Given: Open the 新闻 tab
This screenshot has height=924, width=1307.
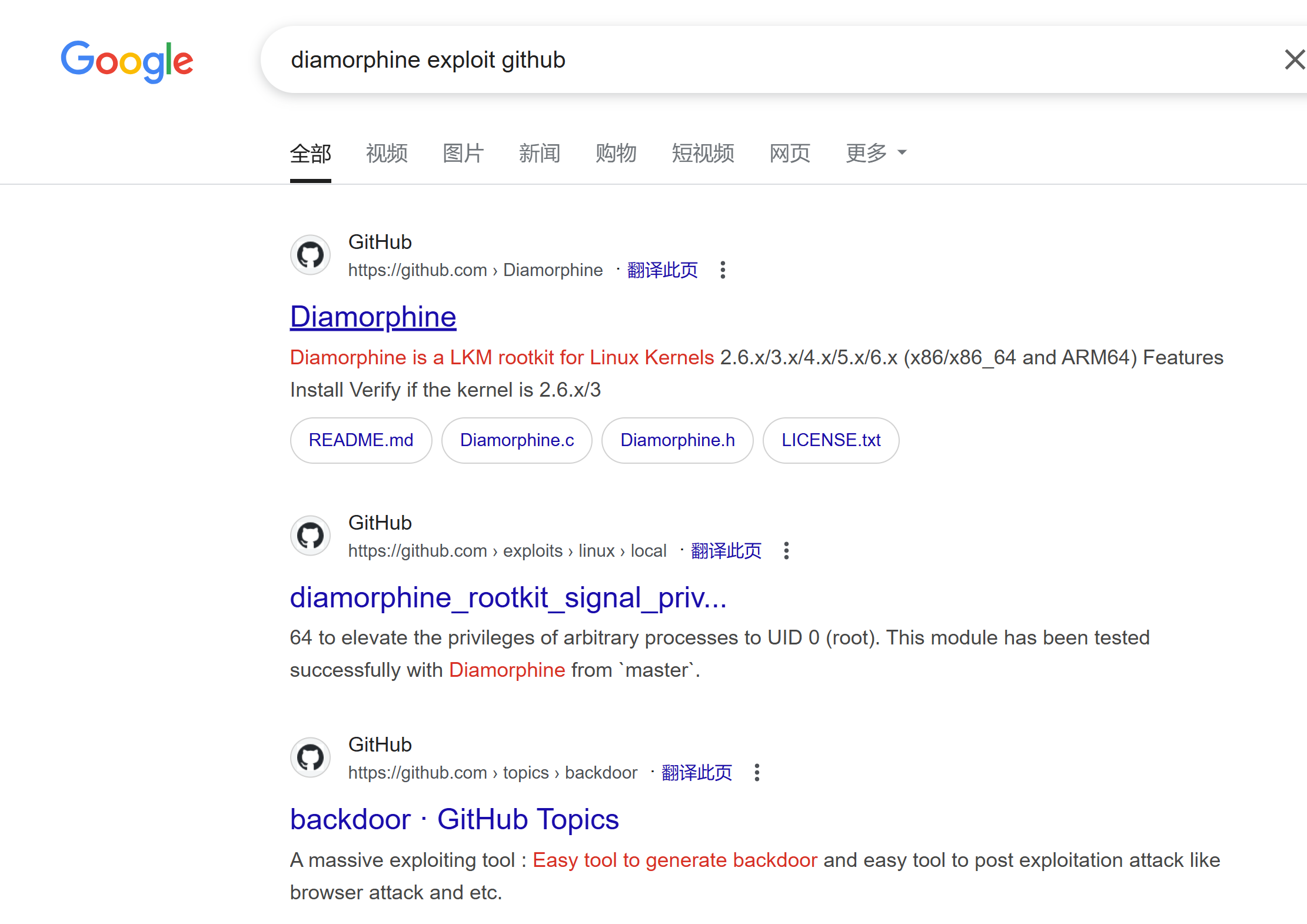Looking at the screenshot, I should point(540,154).
